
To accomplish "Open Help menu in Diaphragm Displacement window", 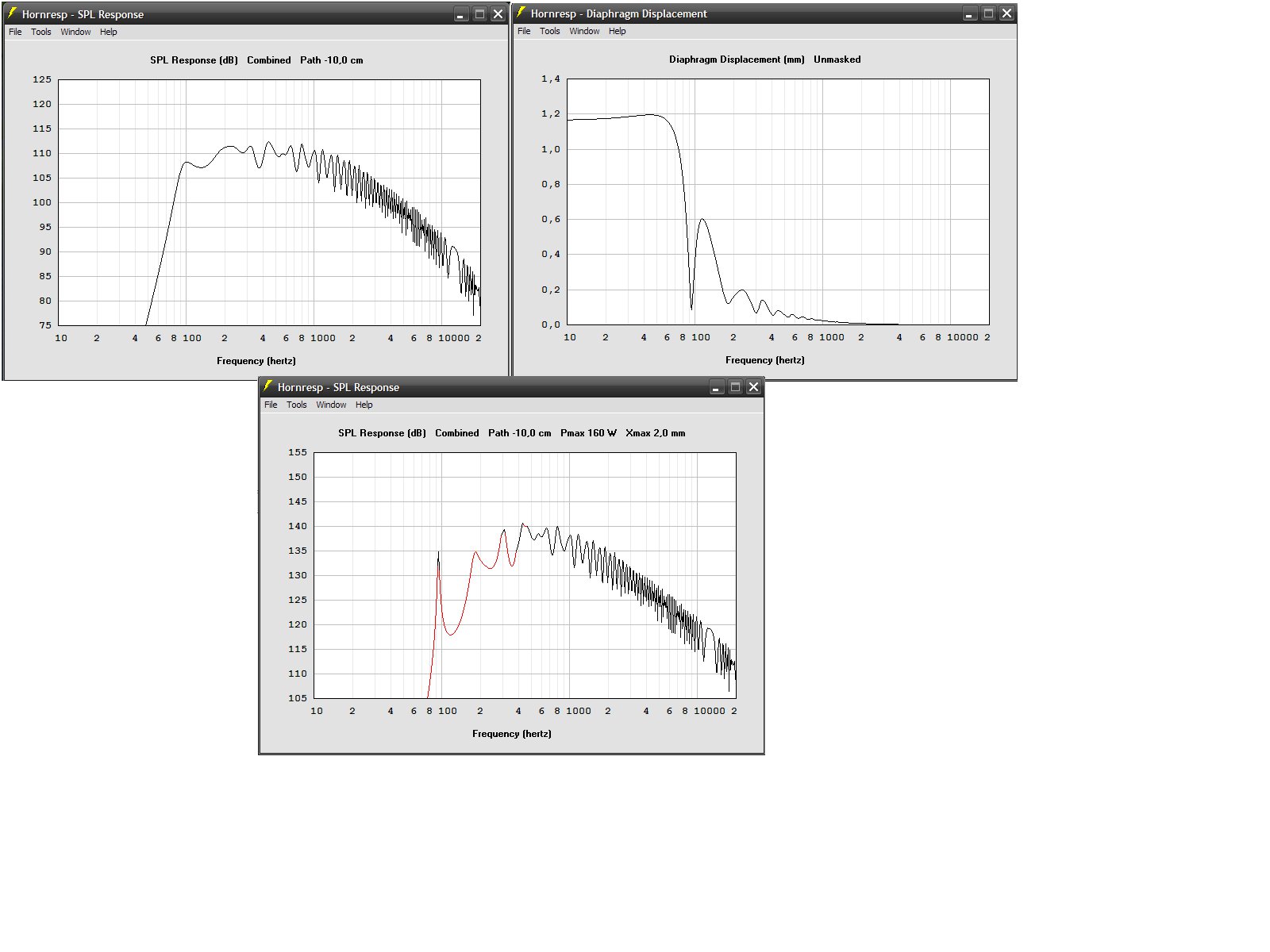I will click(x=618, y=32).
